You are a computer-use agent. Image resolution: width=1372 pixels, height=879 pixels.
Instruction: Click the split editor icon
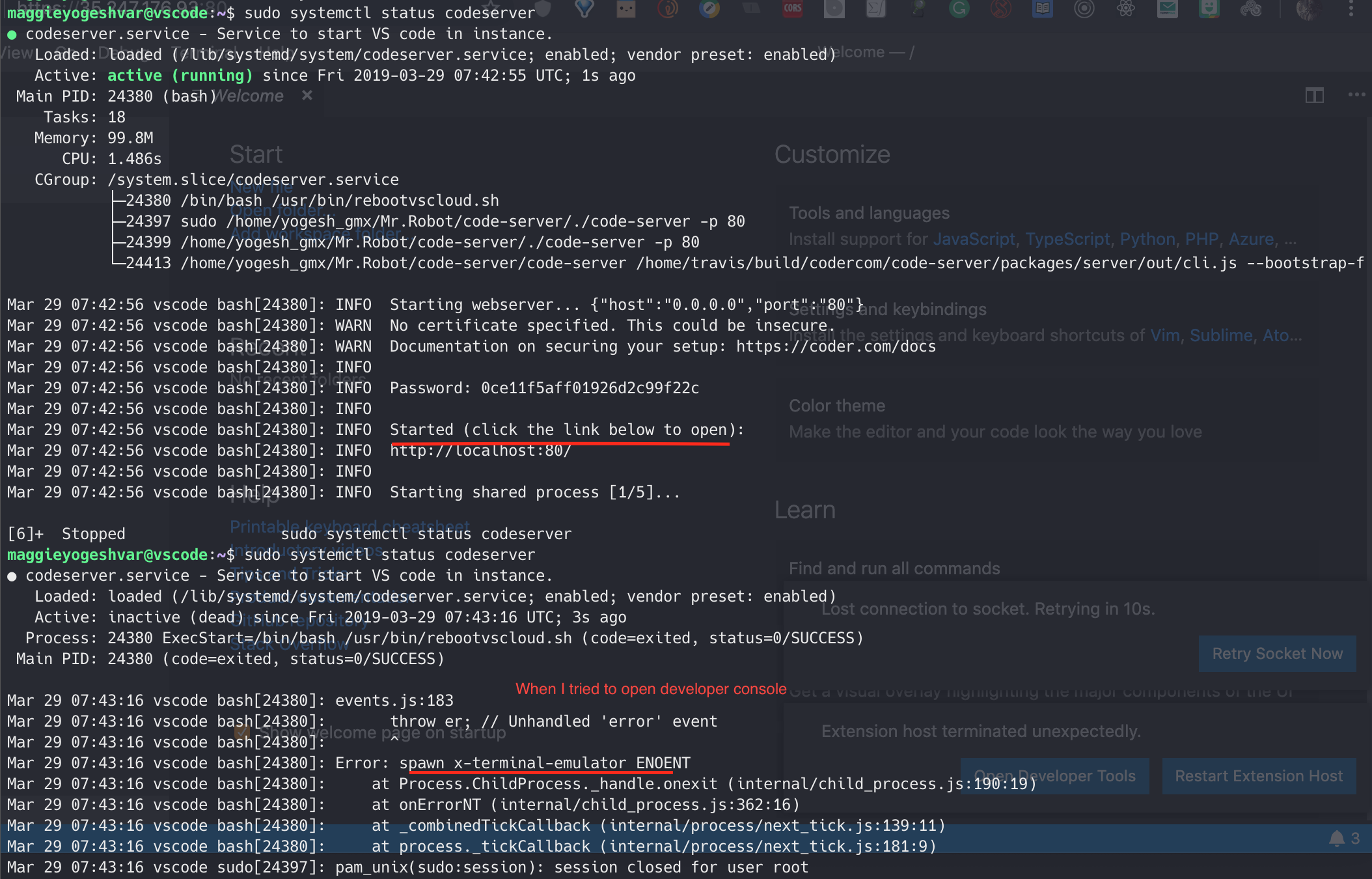point(1314,96)
